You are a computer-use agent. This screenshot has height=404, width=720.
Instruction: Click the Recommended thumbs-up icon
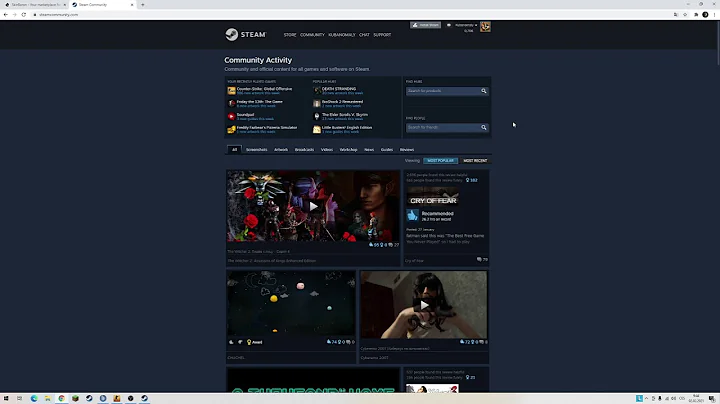pyautogui.click(x=412, y=215)
